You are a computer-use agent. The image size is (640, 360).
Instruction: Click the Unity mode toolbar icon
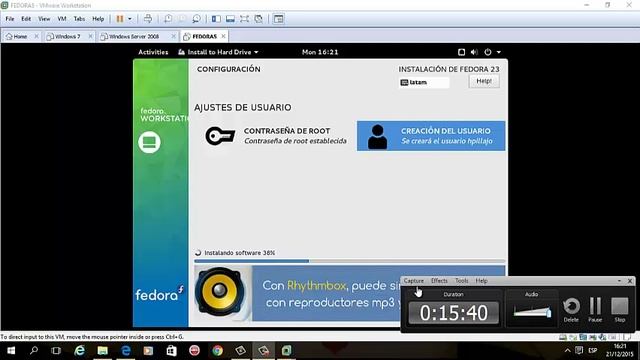point(258,19)
